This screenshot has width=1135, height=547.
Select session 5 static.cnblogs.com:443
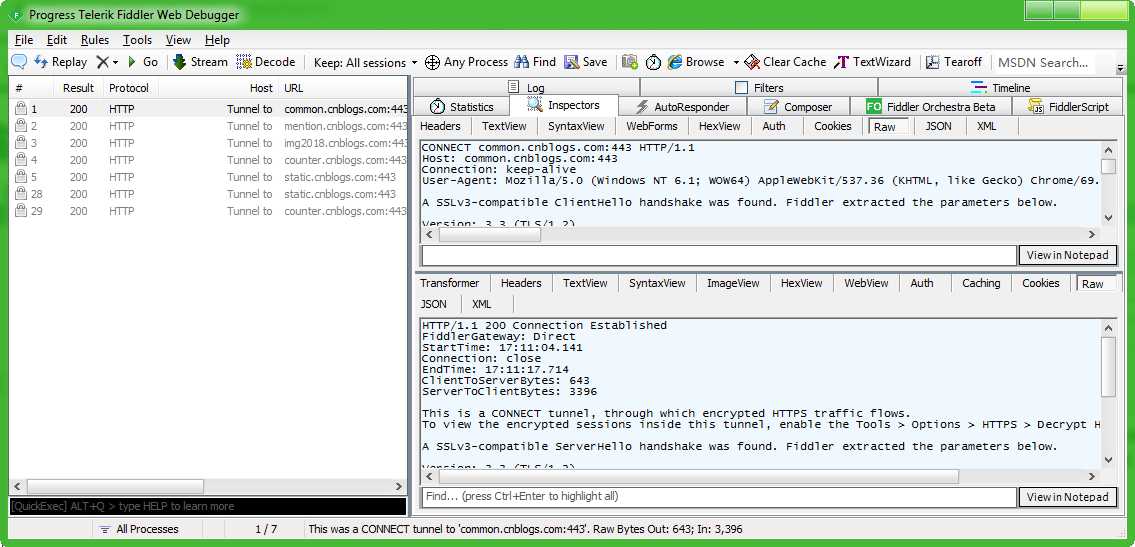pyautogui.click(x=209, y=177)
